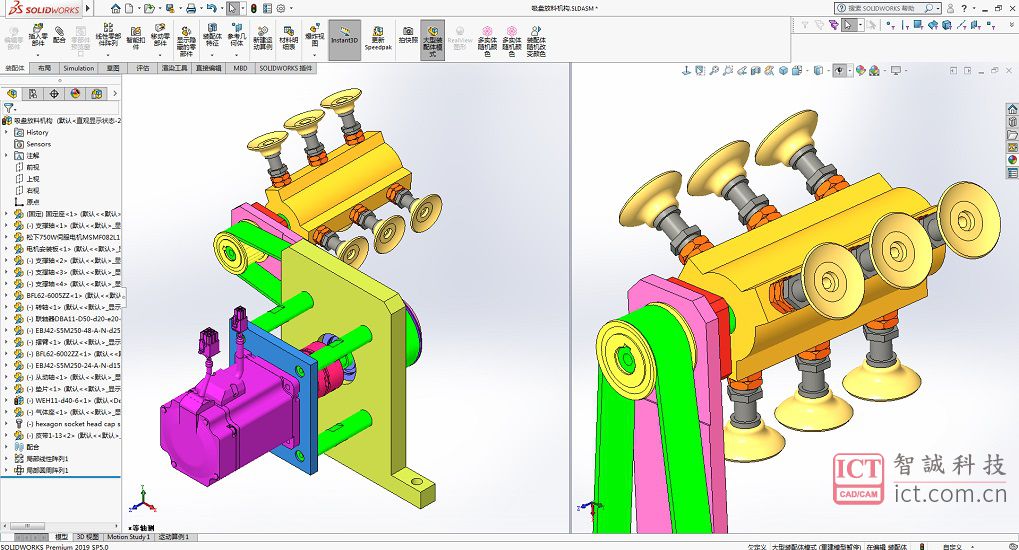Click Edit Appearance color sphere in view toolbar
The width and height of the screenshot is (1019, 550).
tap(860, 70)
